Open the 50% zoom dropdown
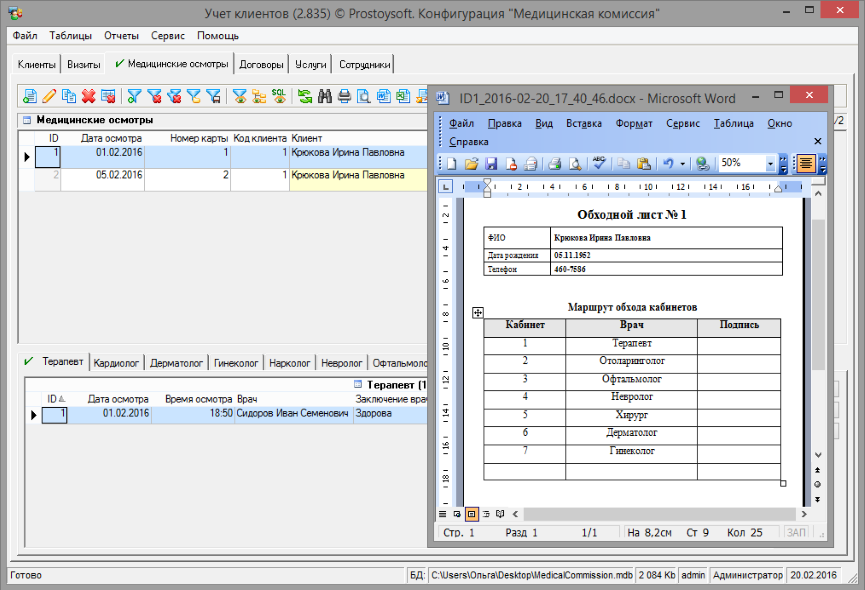865x590 pixels. 770,164
